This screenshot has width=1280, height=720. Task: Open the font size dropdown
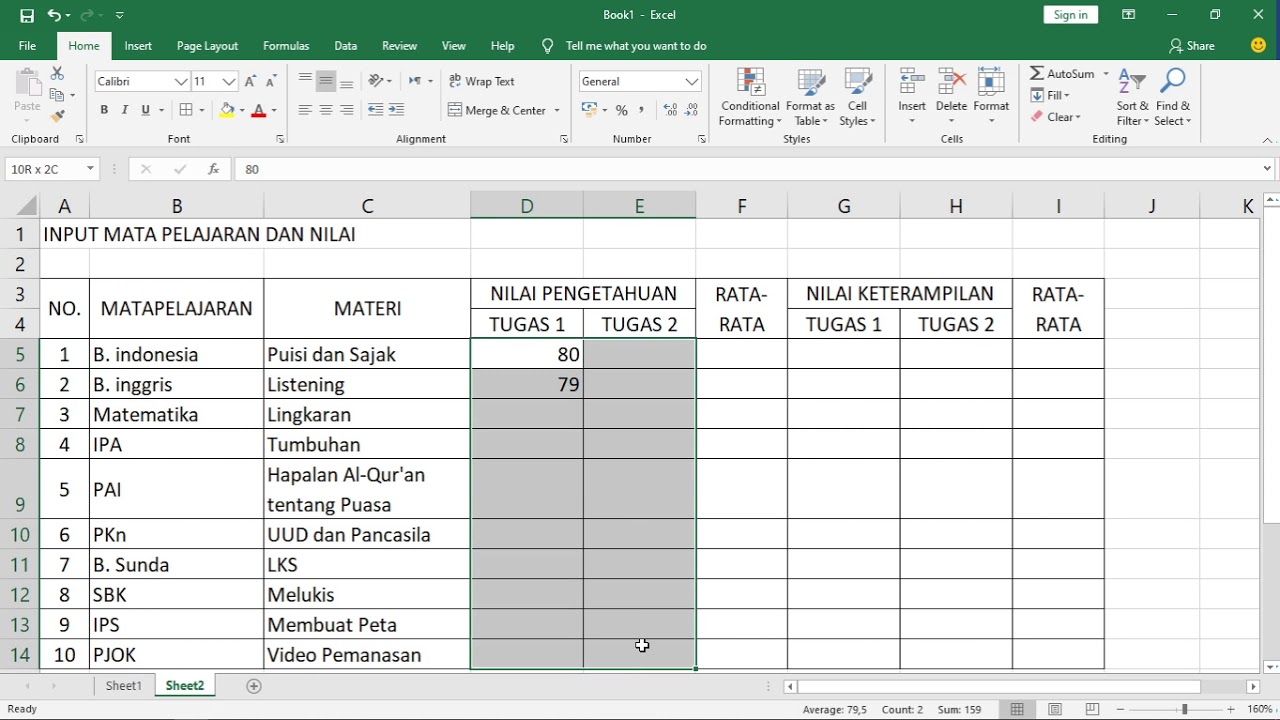pos(229,82)
